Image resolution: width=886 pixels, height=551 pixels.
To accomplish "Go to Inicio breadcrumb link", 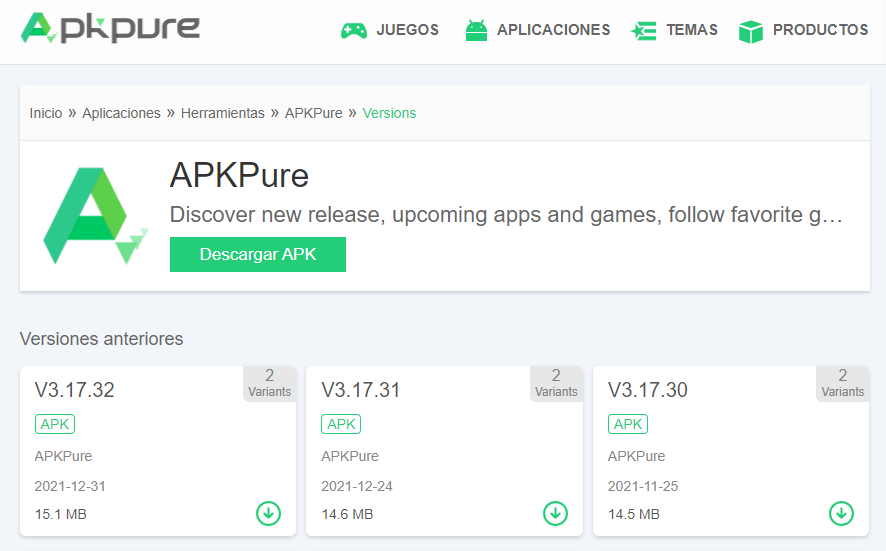I will pos(45,113).
